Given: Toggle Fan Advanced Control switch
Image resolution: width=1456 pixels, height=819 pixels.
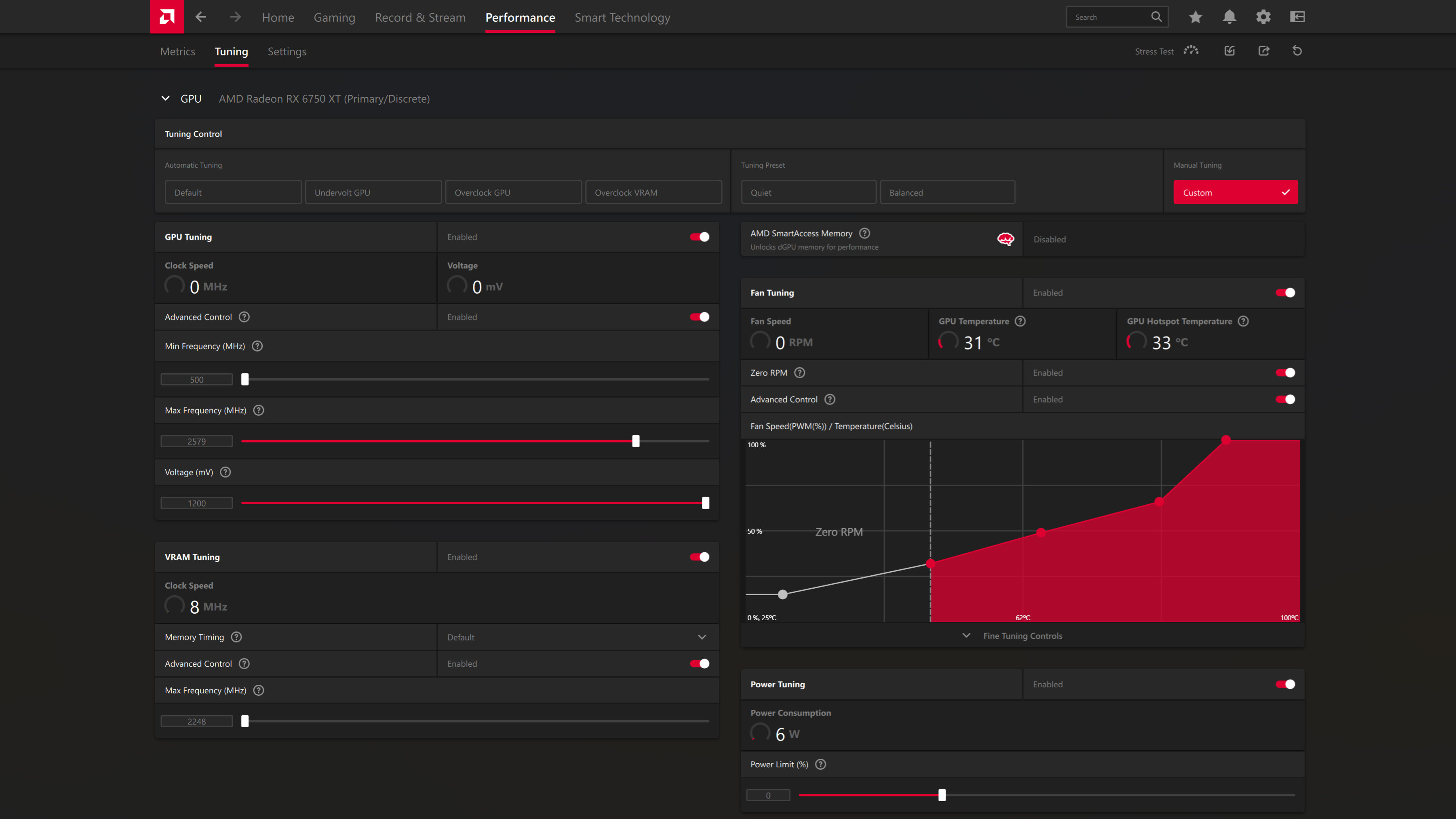Looking at the screenshot, I should tap(1285, 399).
